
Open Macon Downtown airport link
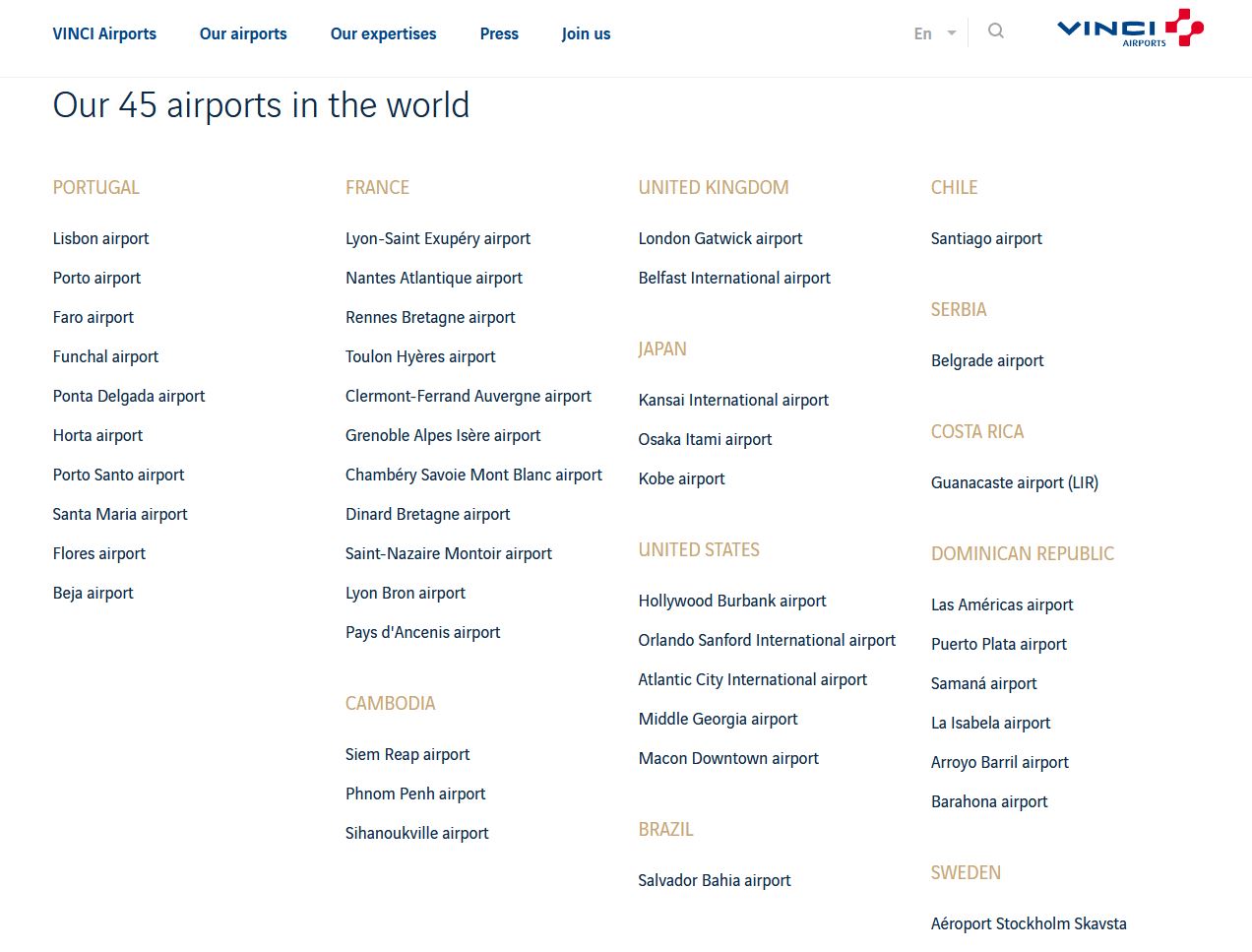(728, 758)
